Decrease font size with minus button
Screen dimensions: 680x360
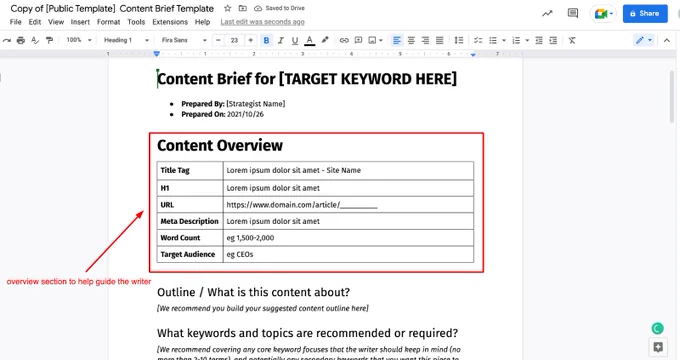[x=218, y=40]
